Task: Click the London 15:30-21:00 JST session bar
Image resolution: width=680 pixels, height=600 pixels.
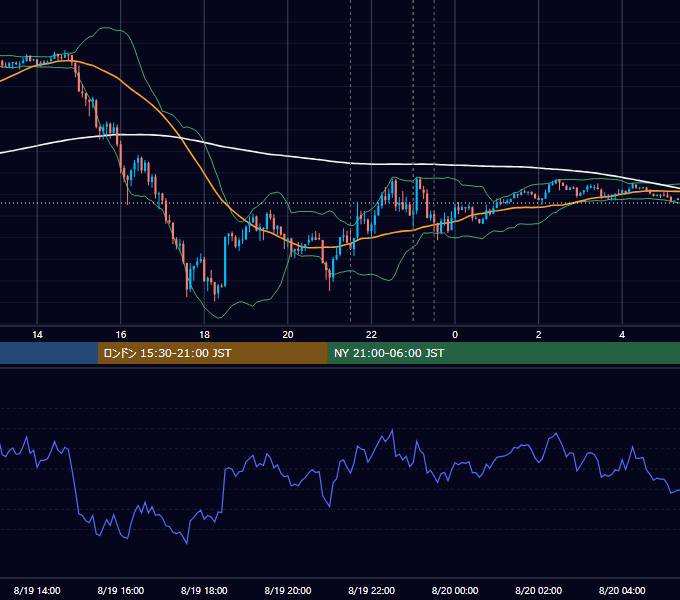Action: 212,353
